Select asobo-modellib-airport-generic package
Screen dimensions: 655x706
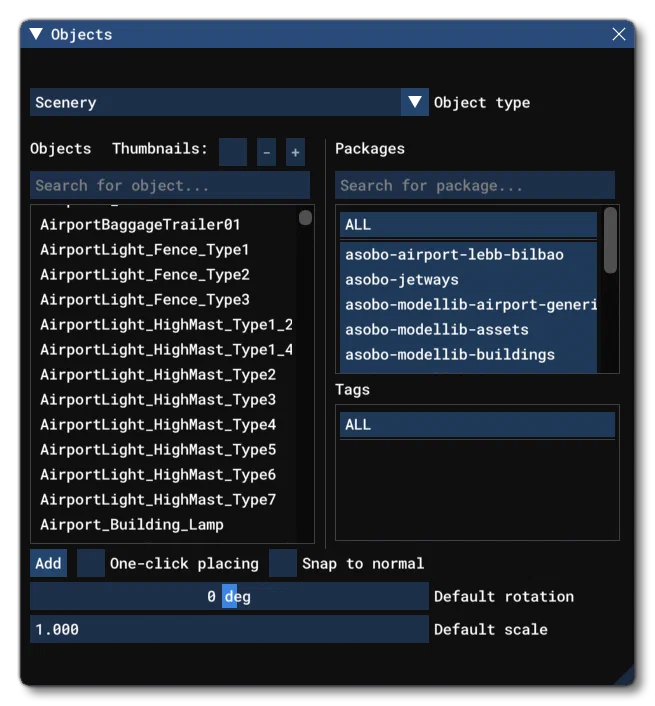[x=468, y=305]
